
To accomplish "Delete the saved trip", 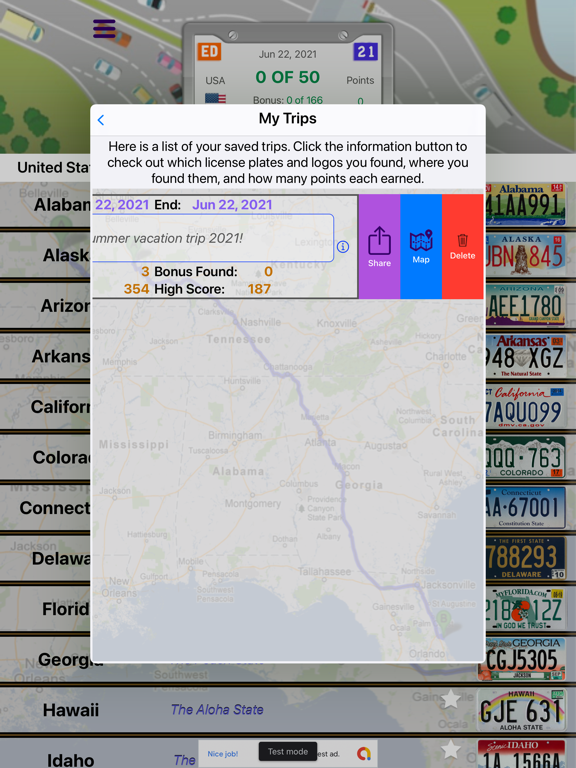I will click(x=462, y=246).
